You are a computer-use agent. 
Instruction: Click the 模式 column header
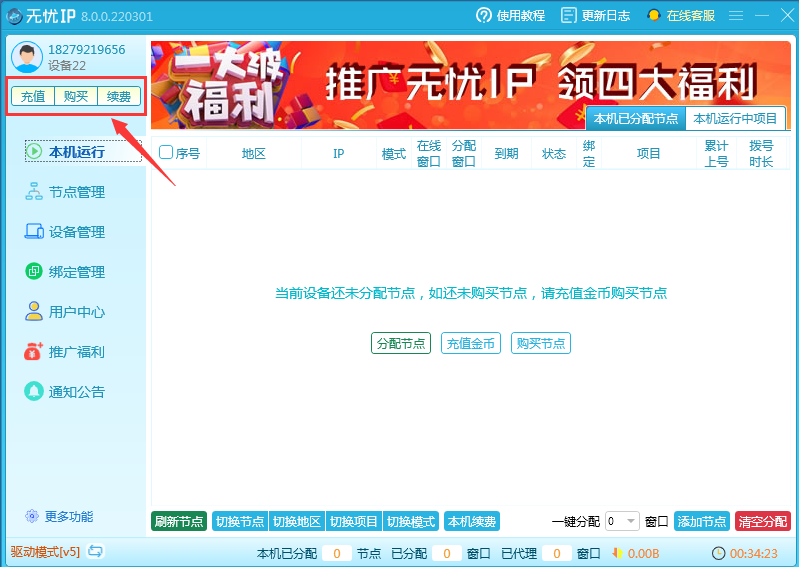394,153
